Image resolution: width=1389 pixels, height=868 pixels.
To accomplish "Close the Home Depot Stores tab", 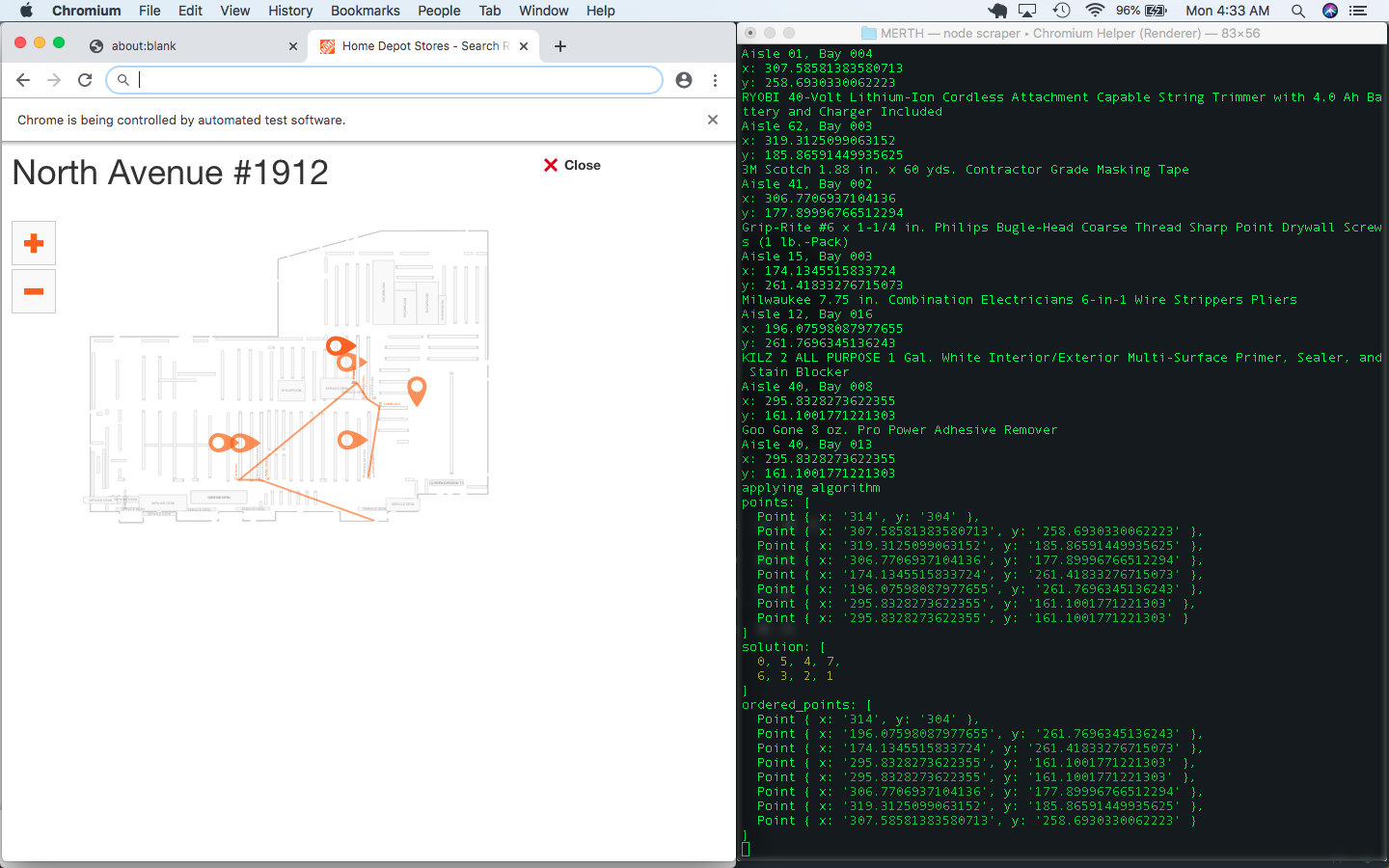I will (524, 46).
